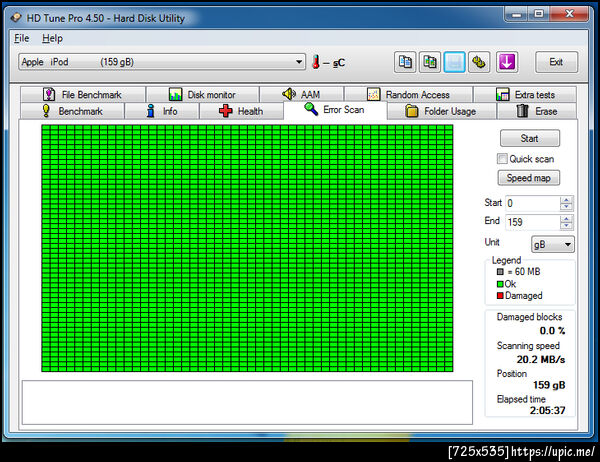Enable the Quick scan checkbox
600x462 pixels.
tap(502, 158)
